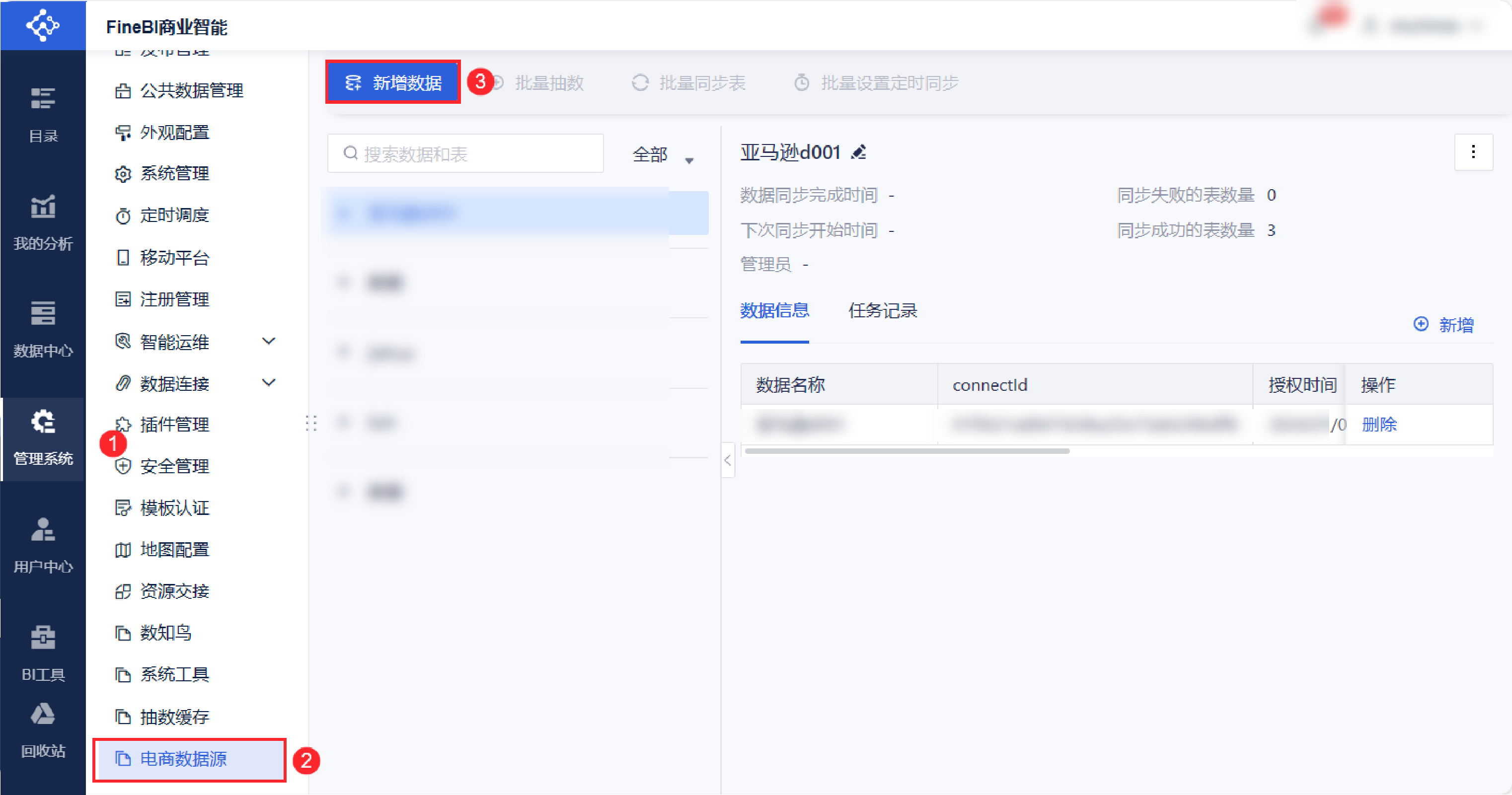
Task: Click the 新增数据 button
Action: point(393,83)
